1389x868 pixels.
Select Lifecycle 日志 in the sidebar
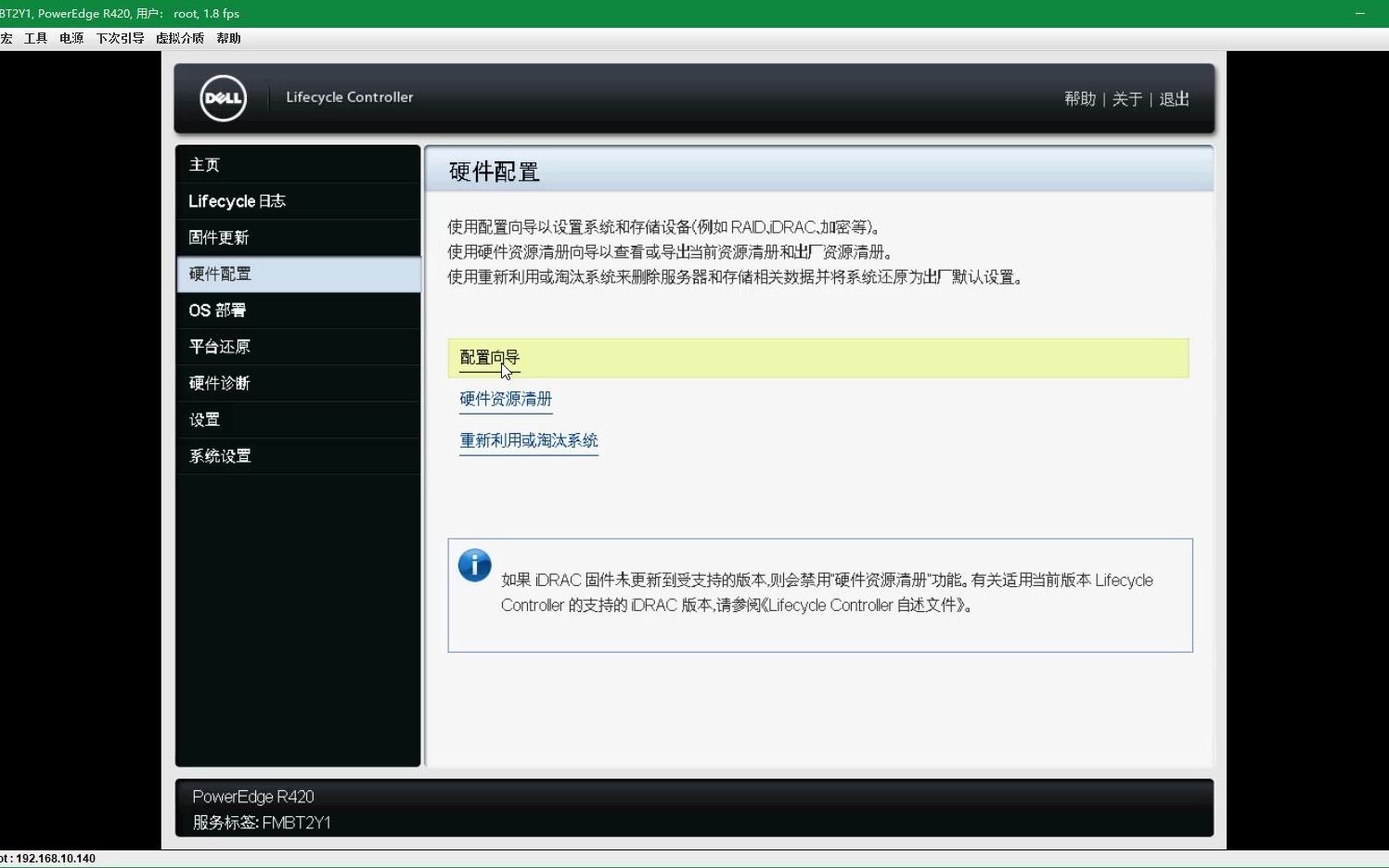click(x=298, y=201)
